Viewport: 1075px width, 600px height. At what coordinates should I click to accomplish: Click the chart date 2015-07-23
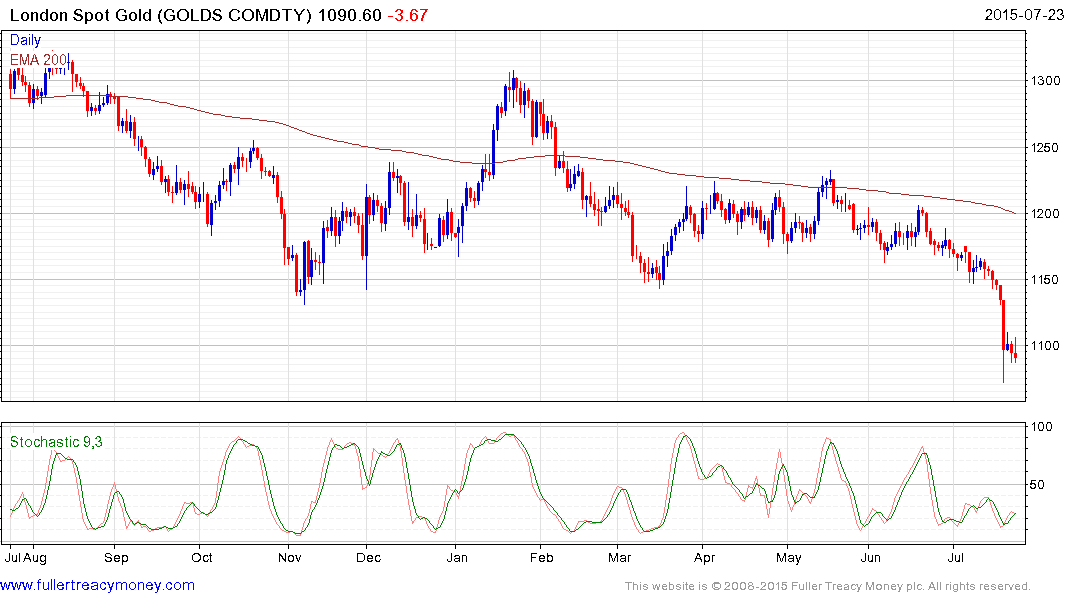click(x=1024, y=15)
